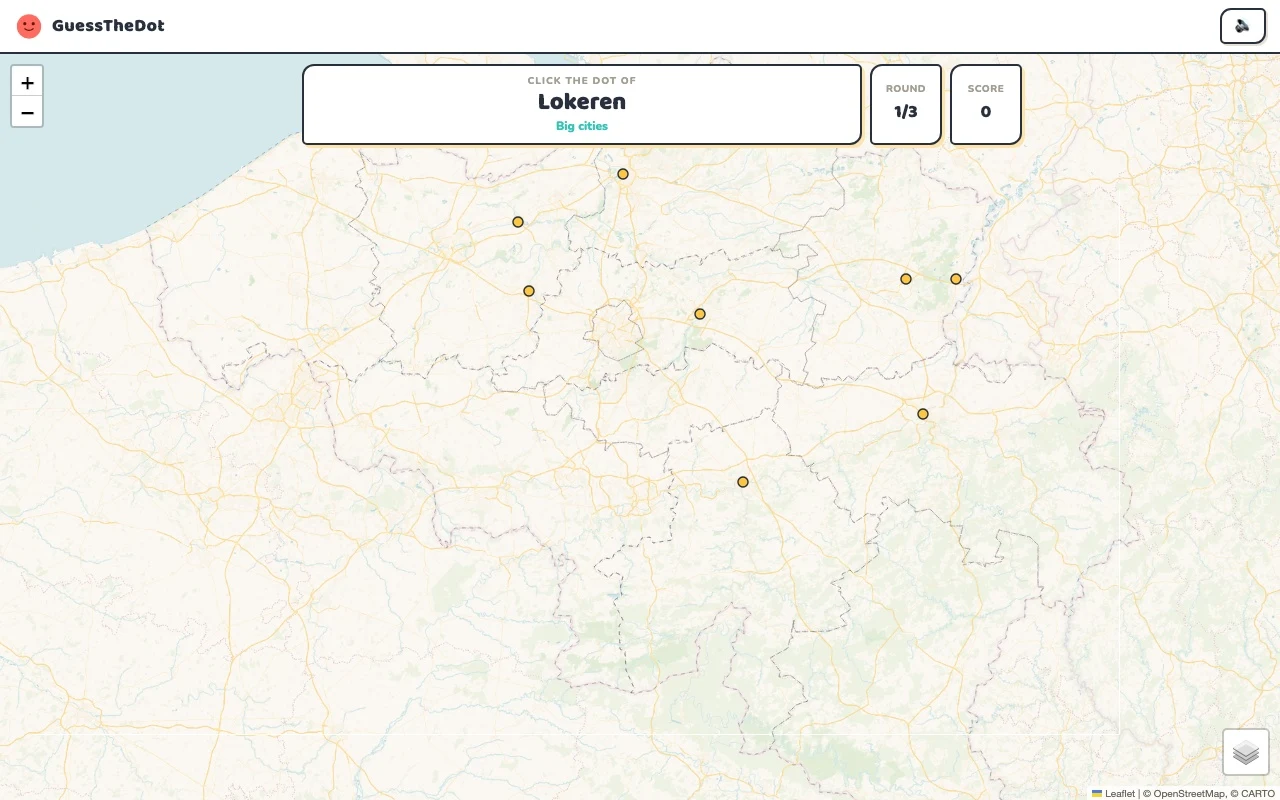
Task: Click the city name Lokeren
Action: (x=582, y=102)
